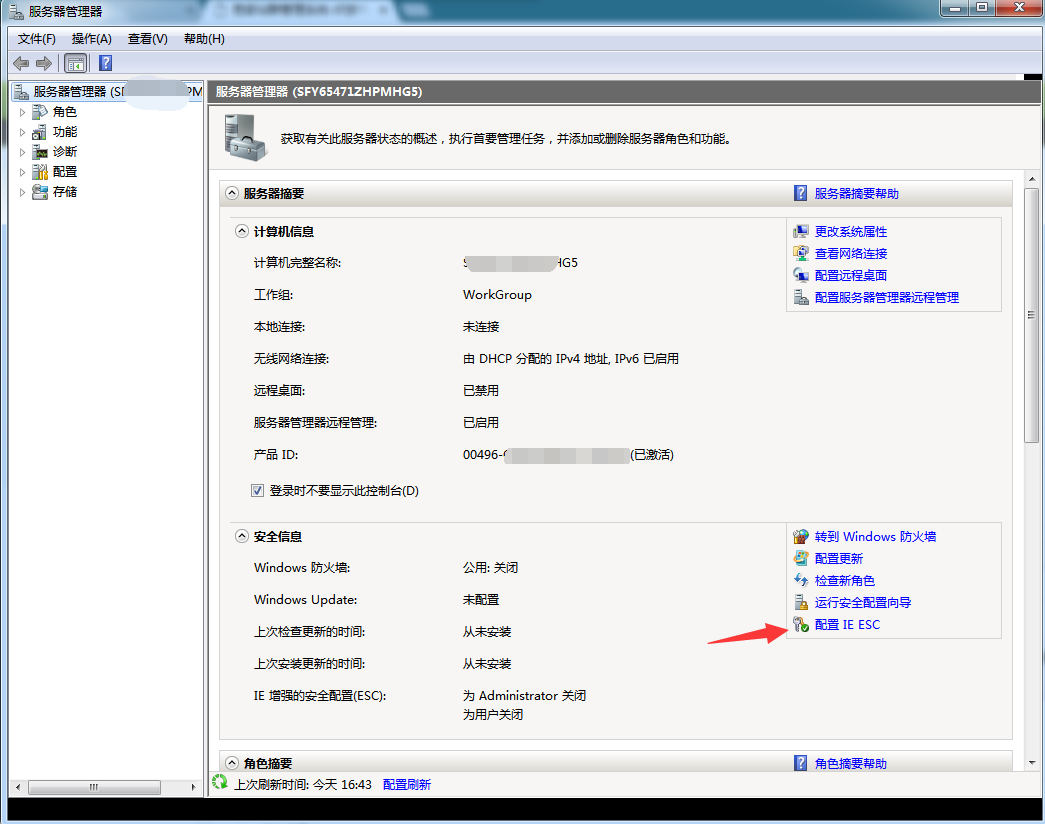Click the 查看网络连接 icon

click(x=800, y=253)
